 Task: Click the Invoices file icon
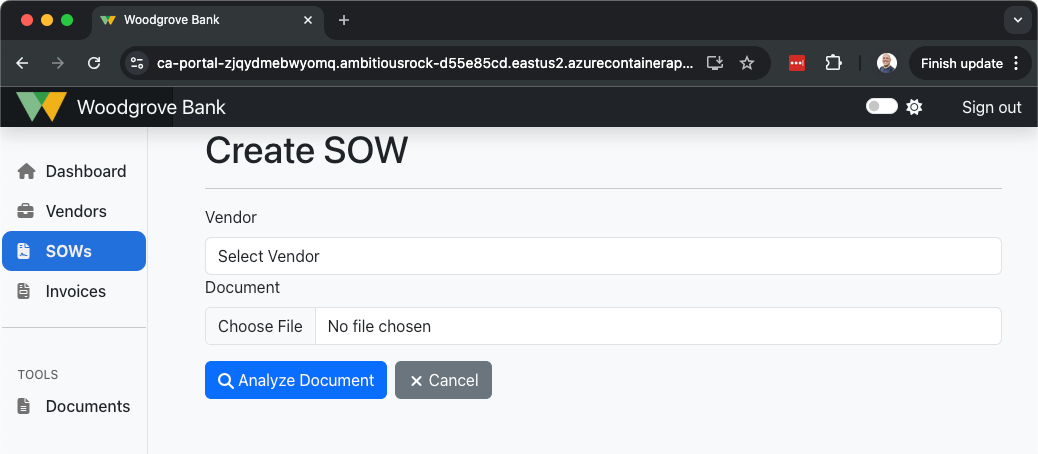pyautogui.click(x=24, y=291)
